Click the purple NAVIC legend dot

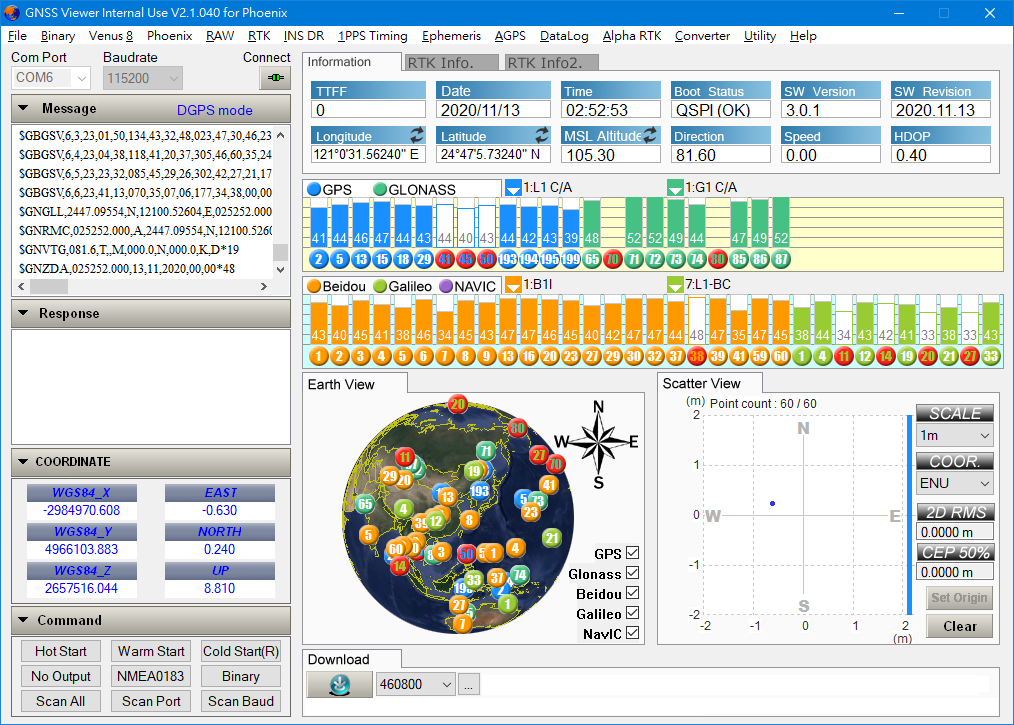click(446, 286)
